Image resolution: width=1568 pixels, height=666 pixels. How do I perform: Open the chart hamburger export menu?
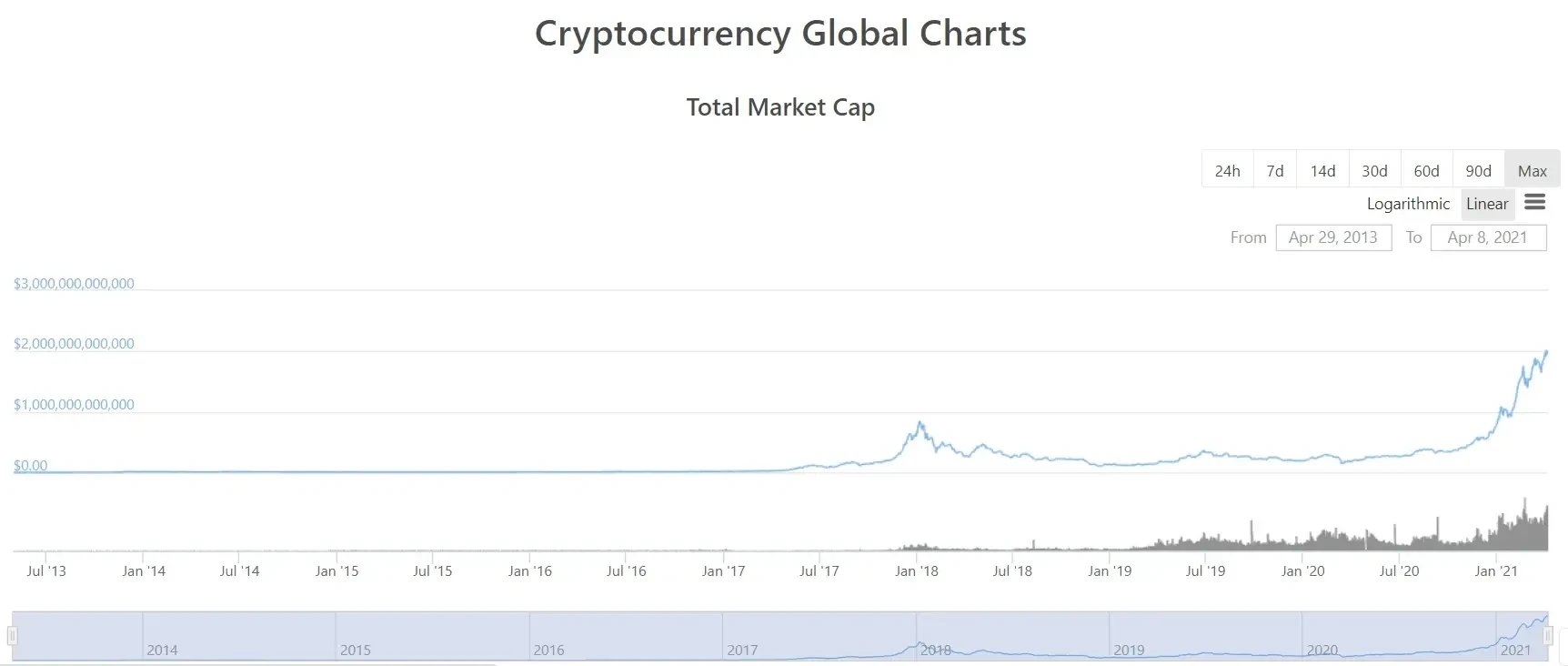coord(1534,203)
